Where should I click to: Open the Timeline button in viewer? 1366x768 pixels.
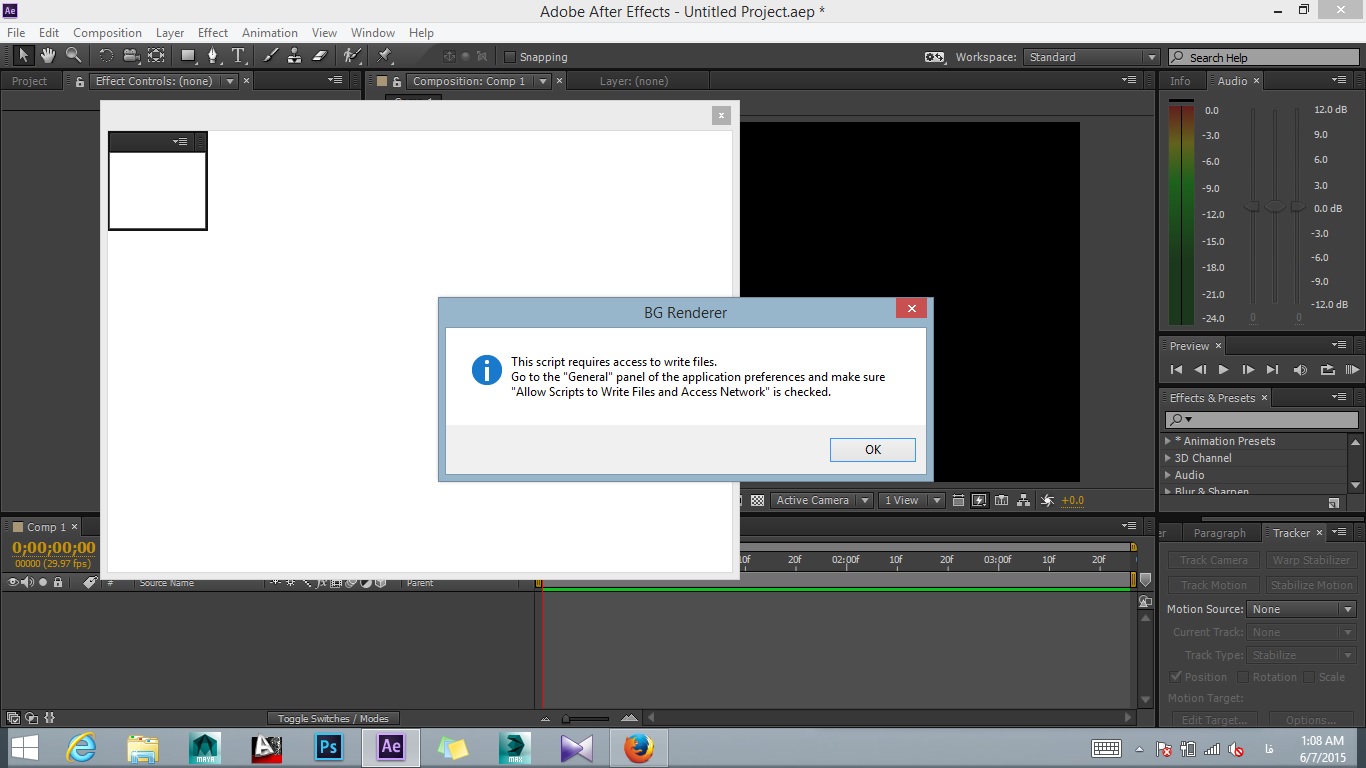pyautogui.click(x=1001, y=500)
